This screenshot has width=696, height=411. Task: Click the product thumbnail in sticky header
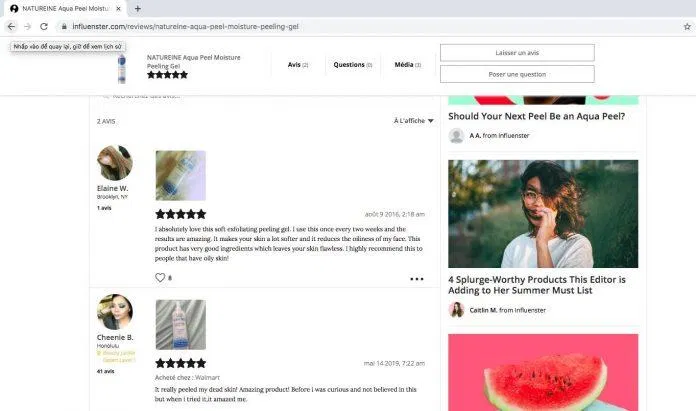pos(122,68)
